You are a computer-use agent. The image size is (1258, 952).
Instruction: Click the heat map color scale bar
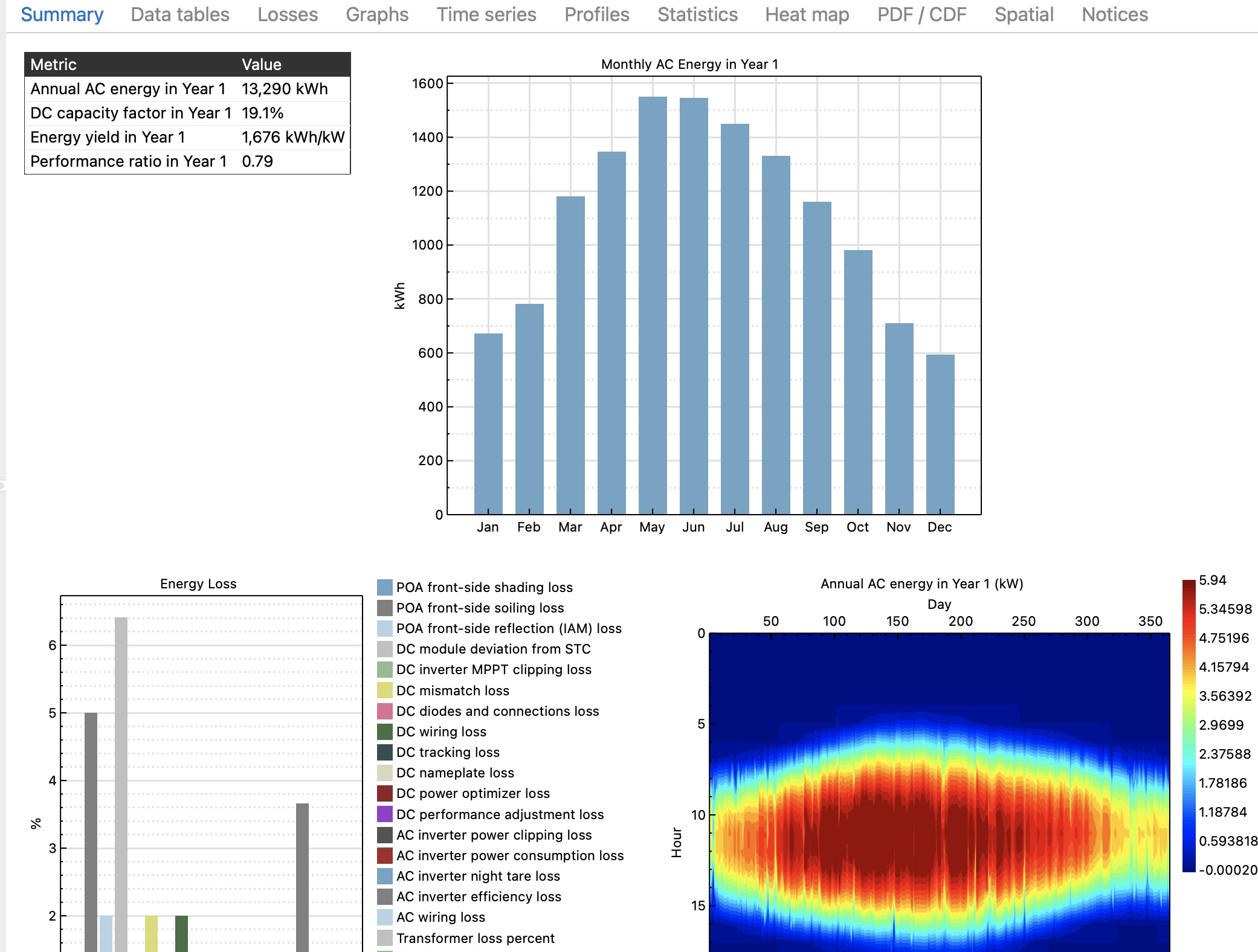pos(1189,725)
